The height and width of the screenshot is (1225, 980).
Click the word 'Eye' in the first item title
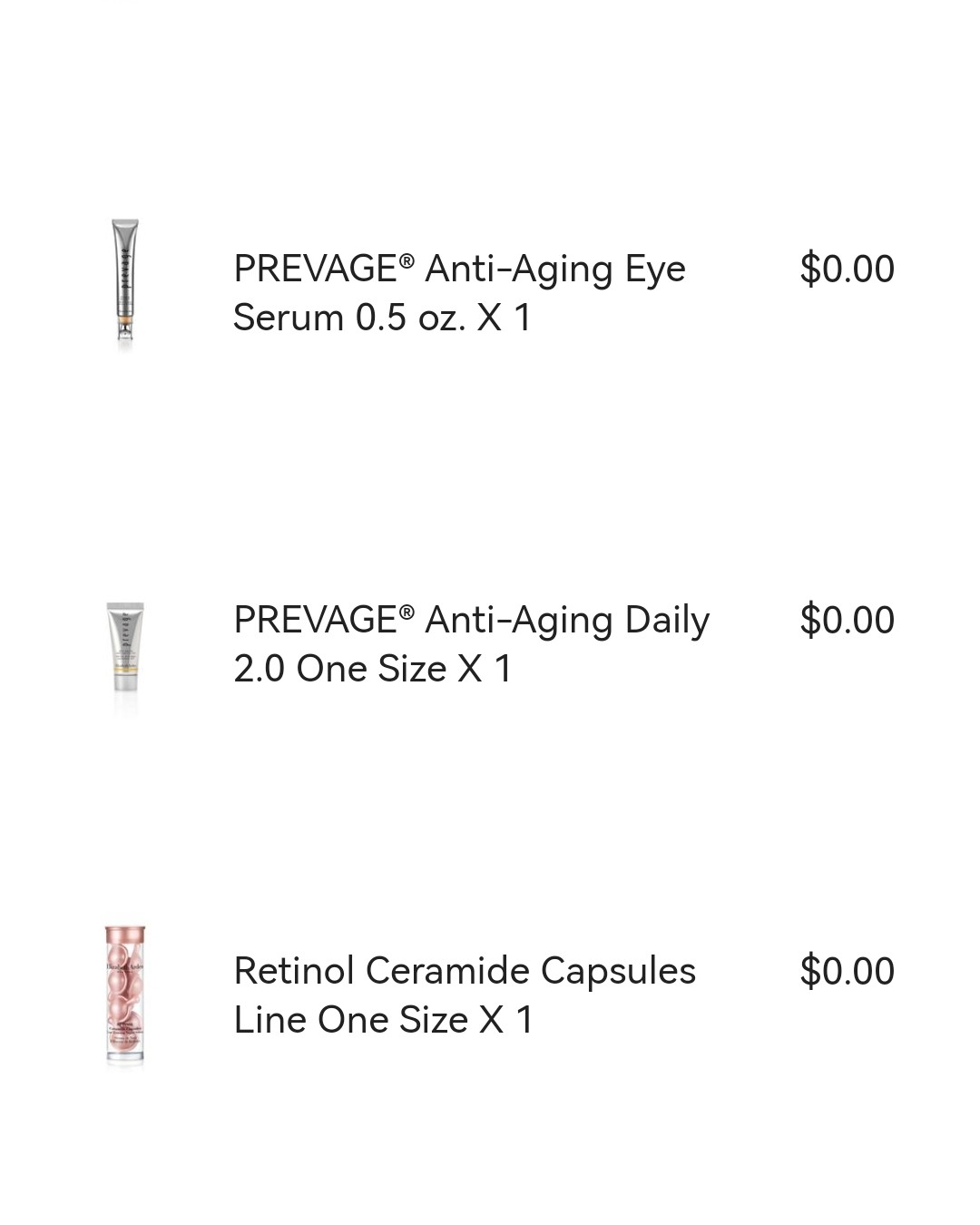click(655, 271)
